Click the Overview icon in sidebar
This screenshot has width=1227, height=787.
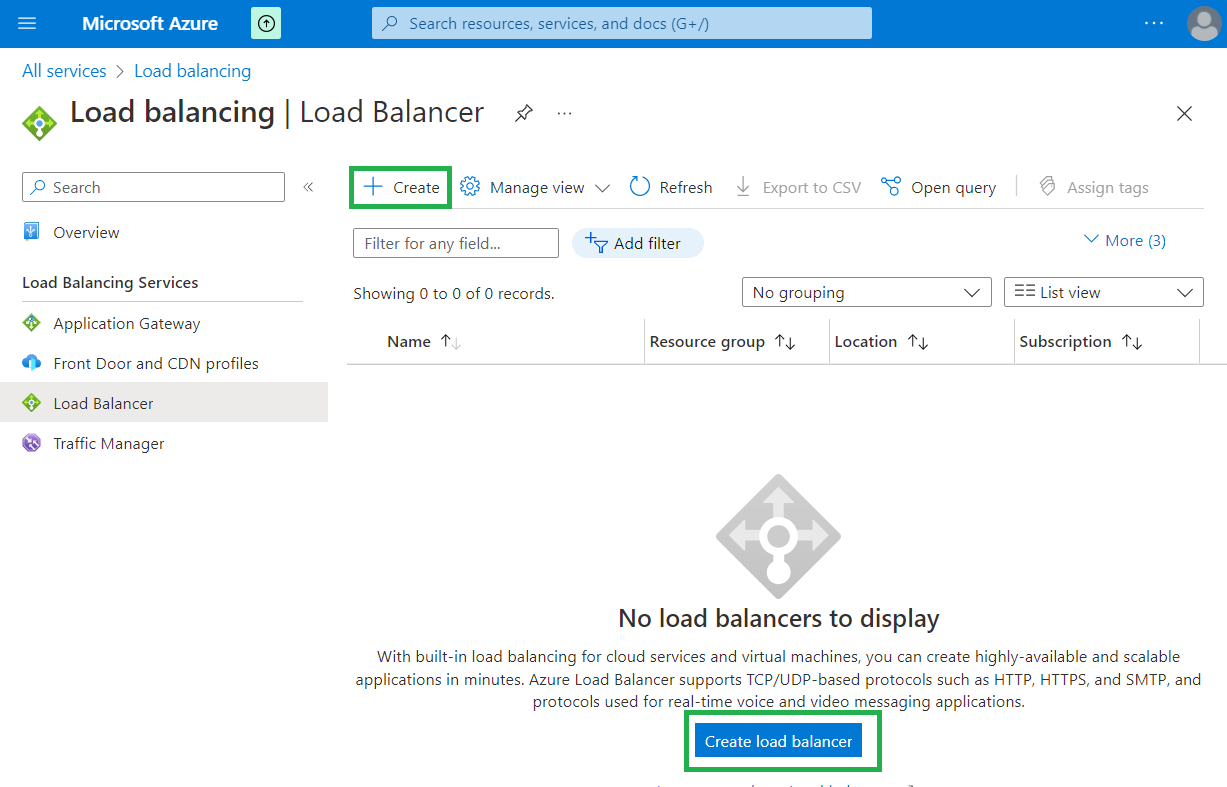click(31, 232)
